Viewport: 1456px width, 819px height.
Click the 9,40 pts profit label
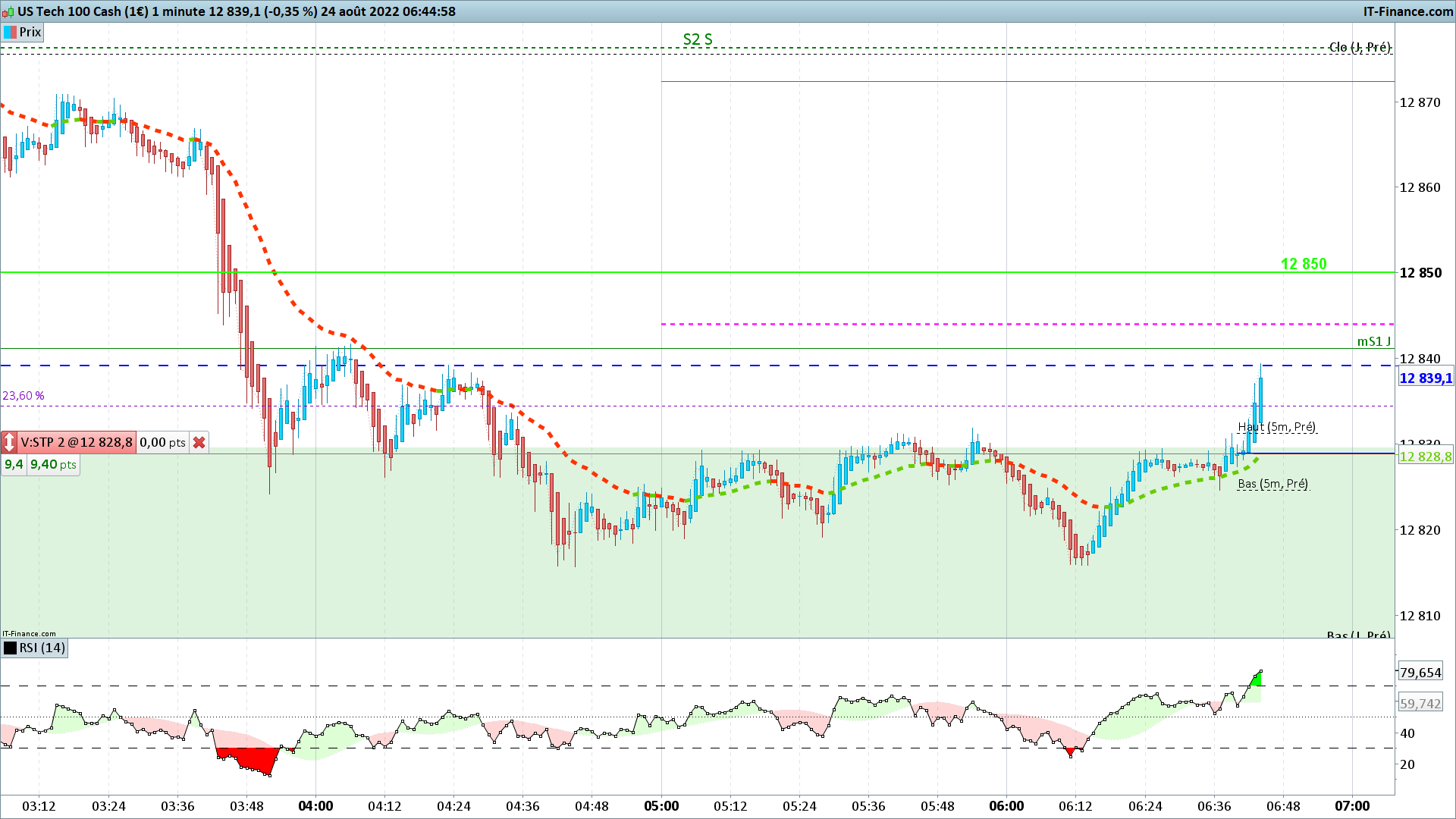(53, 464)
